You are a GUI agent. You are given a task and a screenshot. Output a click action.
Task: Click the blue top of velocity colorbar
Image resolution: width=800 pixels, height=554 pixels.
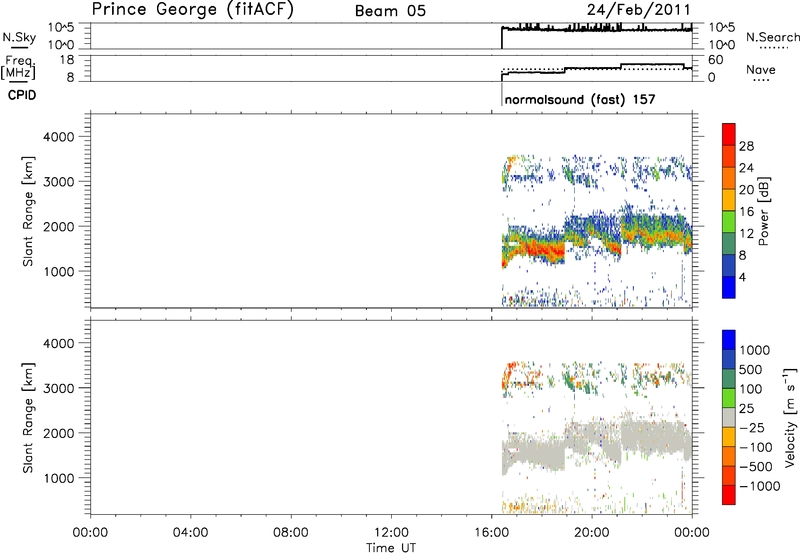coord(729,340)
